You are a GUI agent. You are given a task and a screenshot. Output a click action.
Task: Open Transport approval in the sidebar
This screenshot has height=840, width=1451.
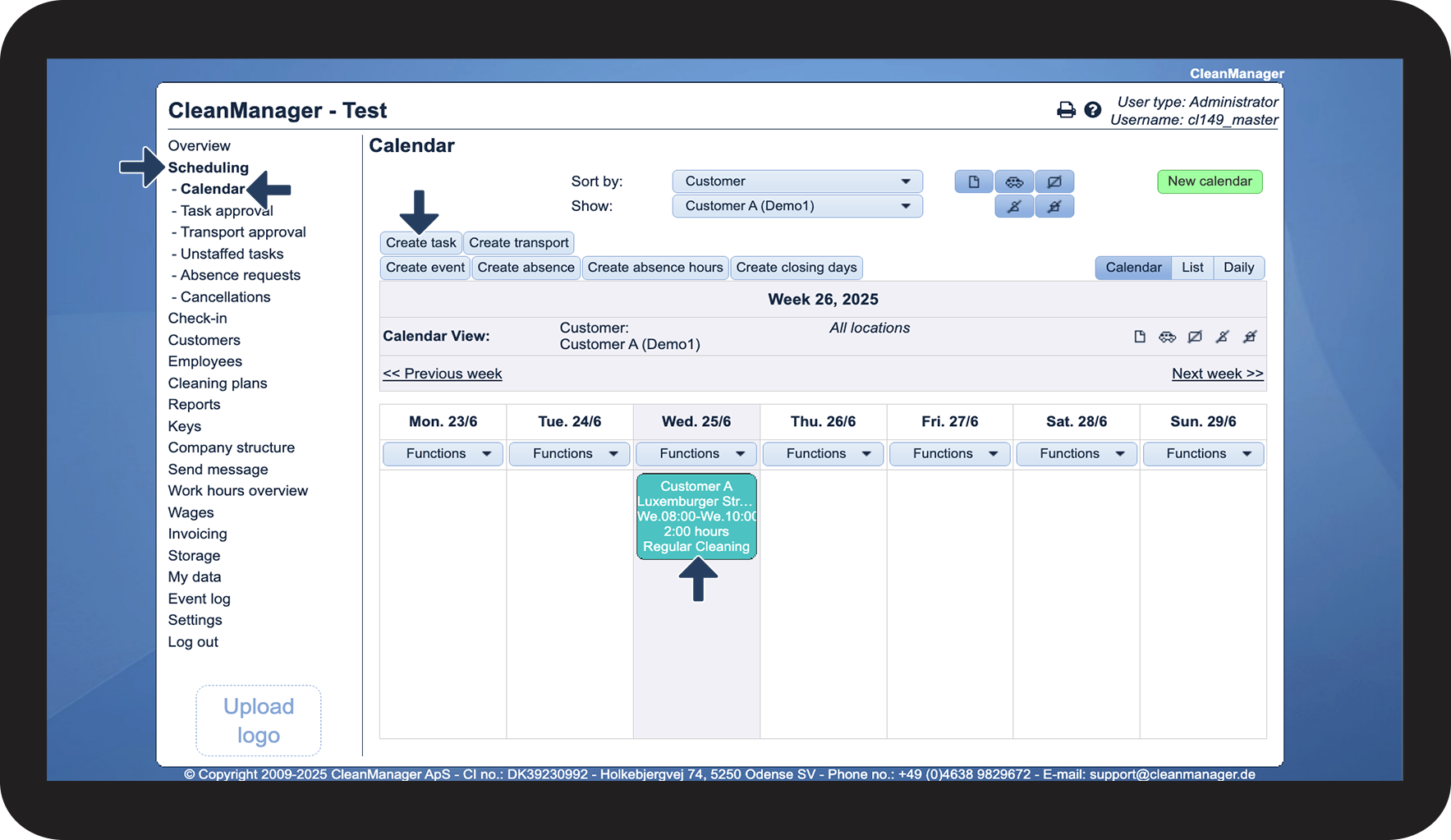[243, 232]
